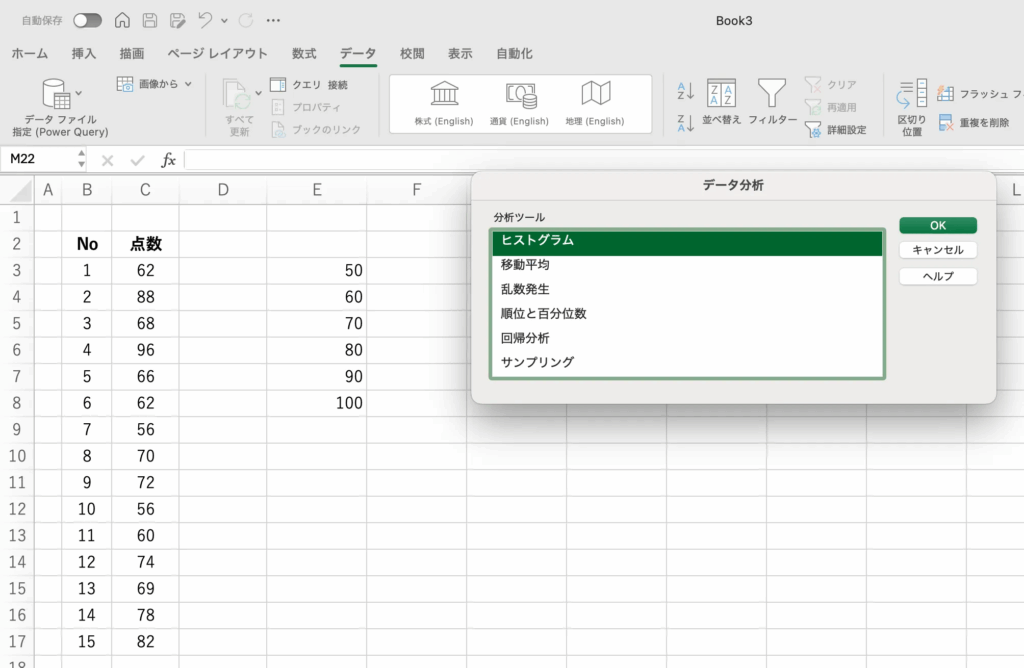The height and width of the screenshot is (668, 1024).
Task: Expand the 画像から dropdown arrow
Action: coord(188,84)
